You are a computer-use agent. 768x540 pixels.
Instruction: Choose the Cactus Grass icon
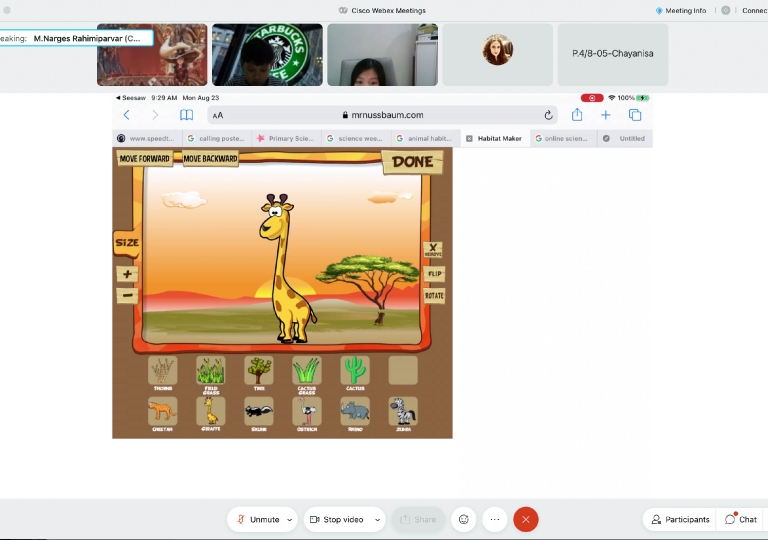307,370
